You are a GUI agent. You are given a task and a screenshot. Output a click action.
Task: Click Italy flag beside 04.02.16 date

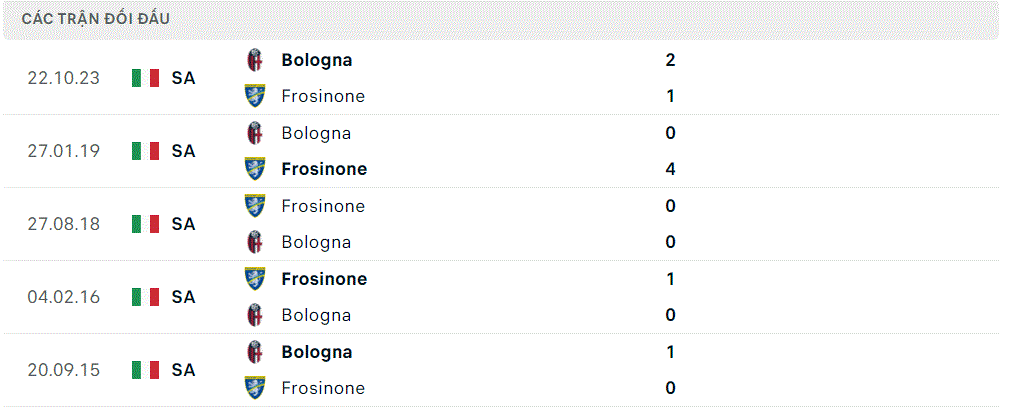click(x=146, y=297)
